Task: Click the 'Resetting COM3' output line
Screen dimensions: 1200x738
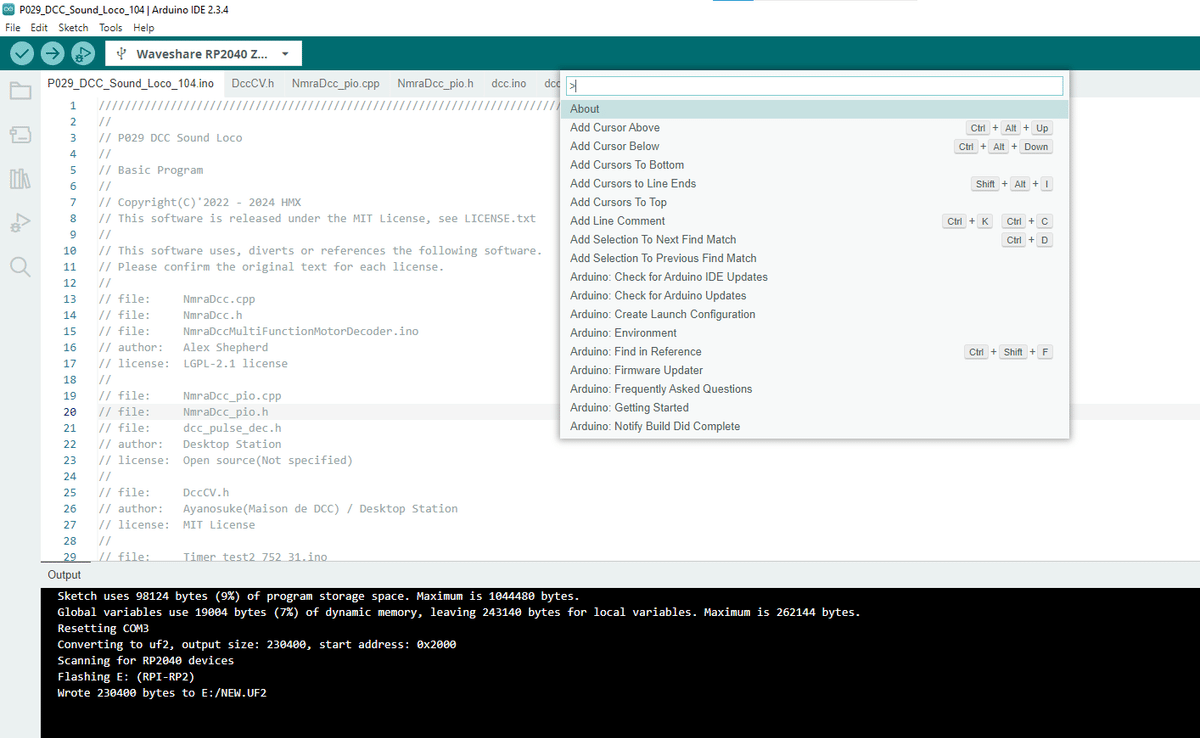Action: coord(103,628)
